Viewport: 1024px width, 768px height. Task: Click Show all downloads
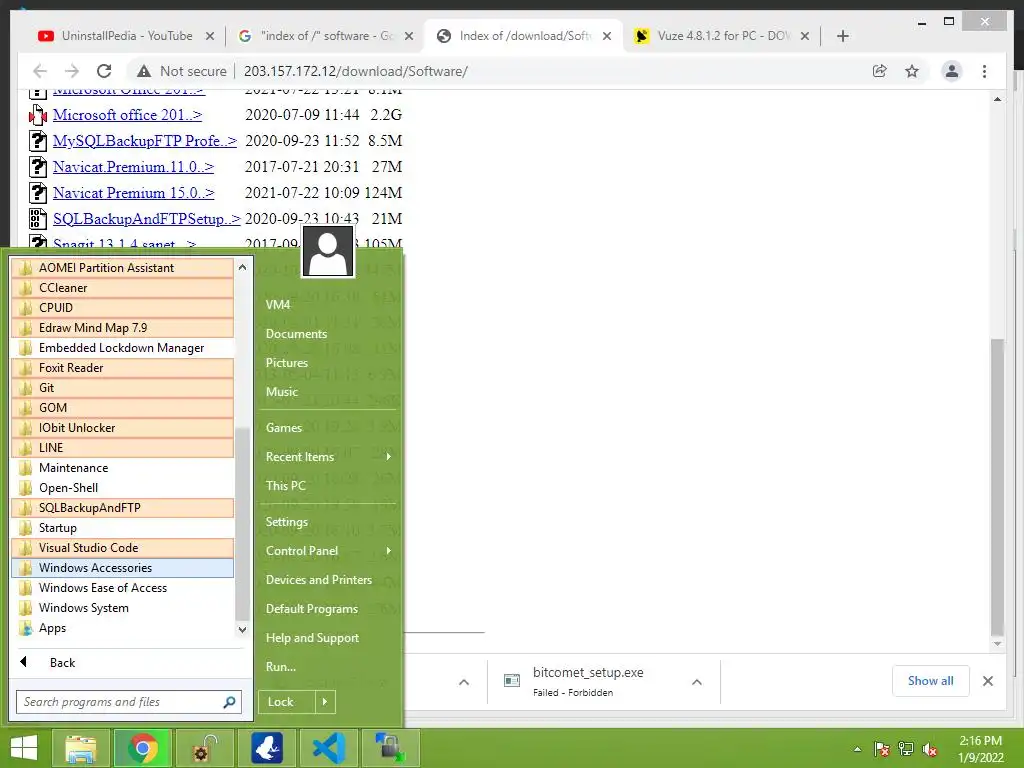(931, 681)
